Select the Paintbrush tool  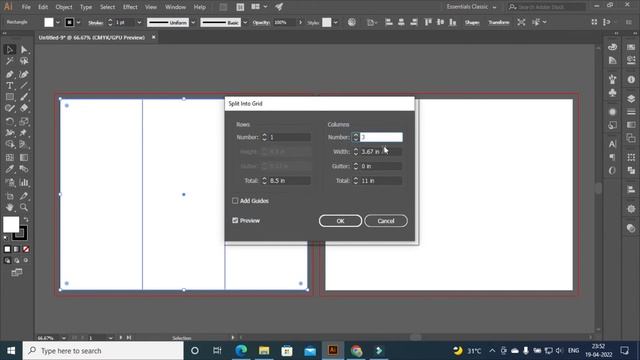(x=24, y=97)
